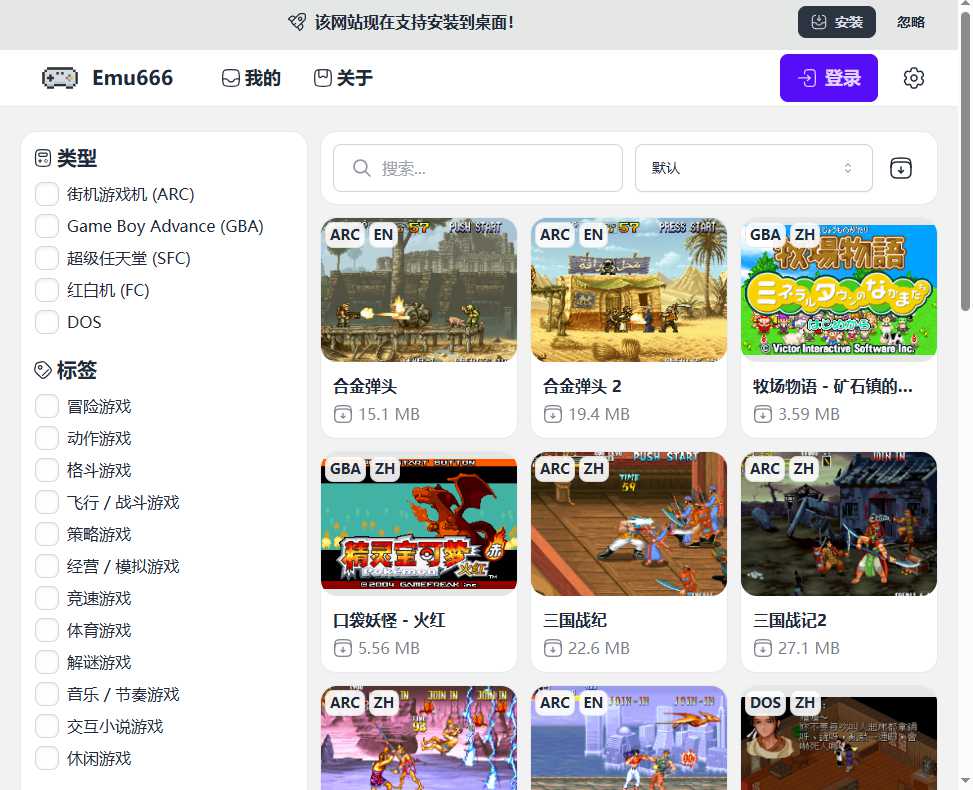The image size is (973, 790).
Task: Tick the 策略游戏 tag checkbox
Action: [47, 534]
